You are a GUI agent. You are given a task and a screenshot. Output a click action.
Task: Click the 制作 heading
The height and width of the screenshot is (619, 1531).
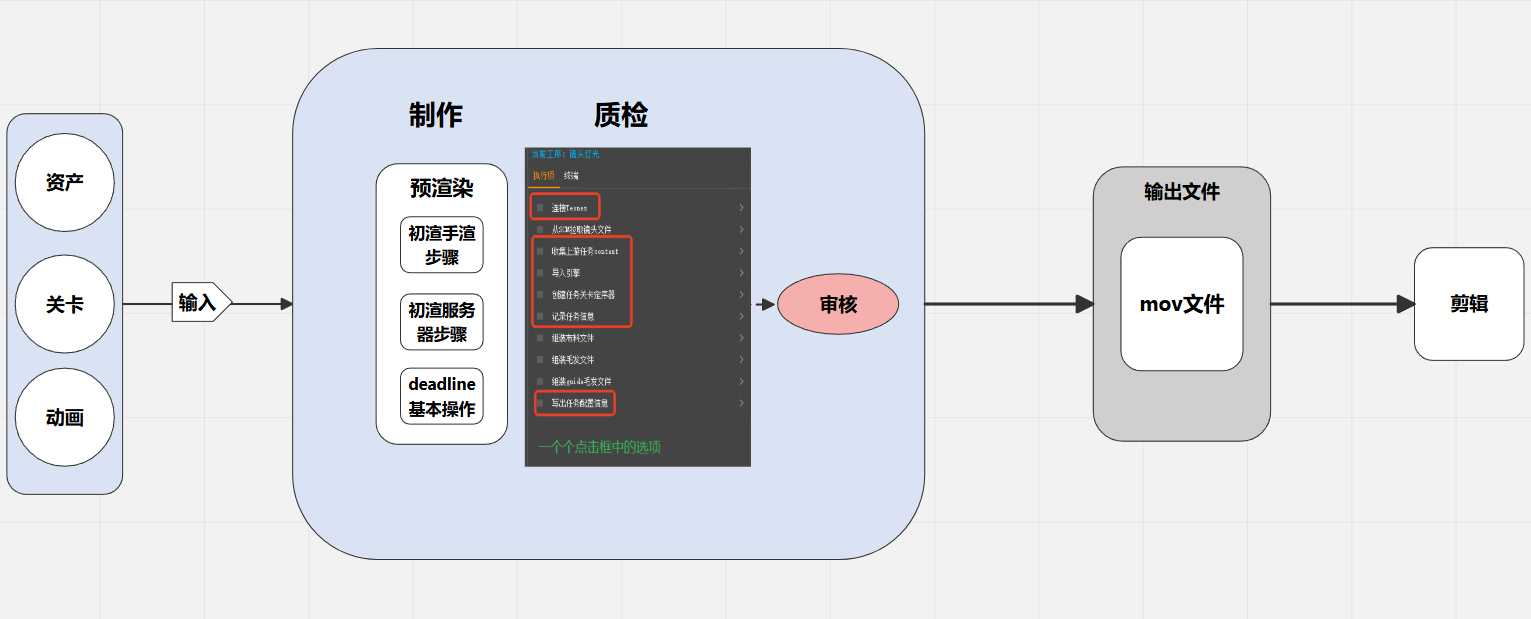[x=436, y=115]
